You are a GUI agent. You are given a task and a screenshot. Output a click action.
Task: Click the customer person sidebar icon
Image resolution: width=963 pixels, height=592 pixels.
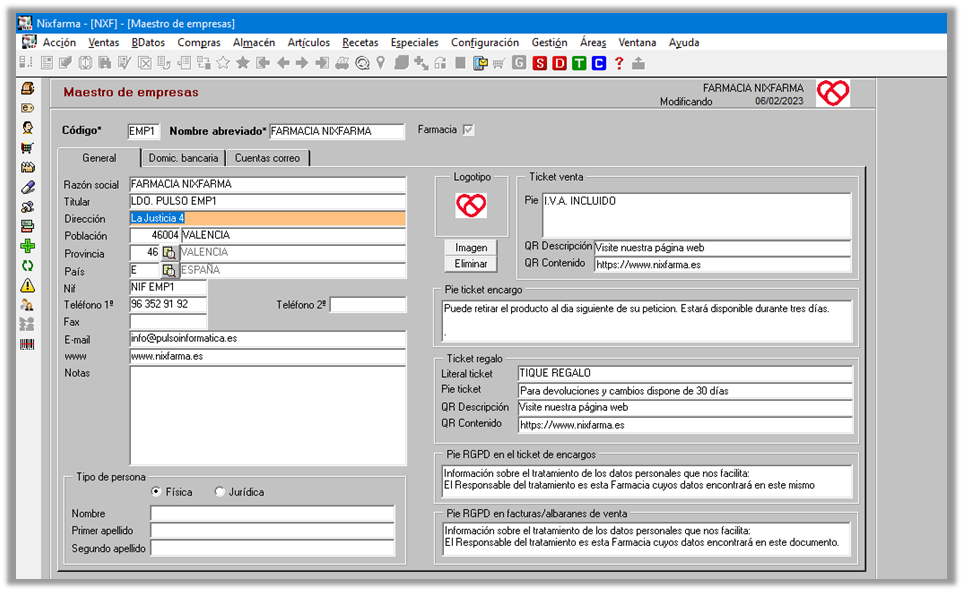coord(28,128)
